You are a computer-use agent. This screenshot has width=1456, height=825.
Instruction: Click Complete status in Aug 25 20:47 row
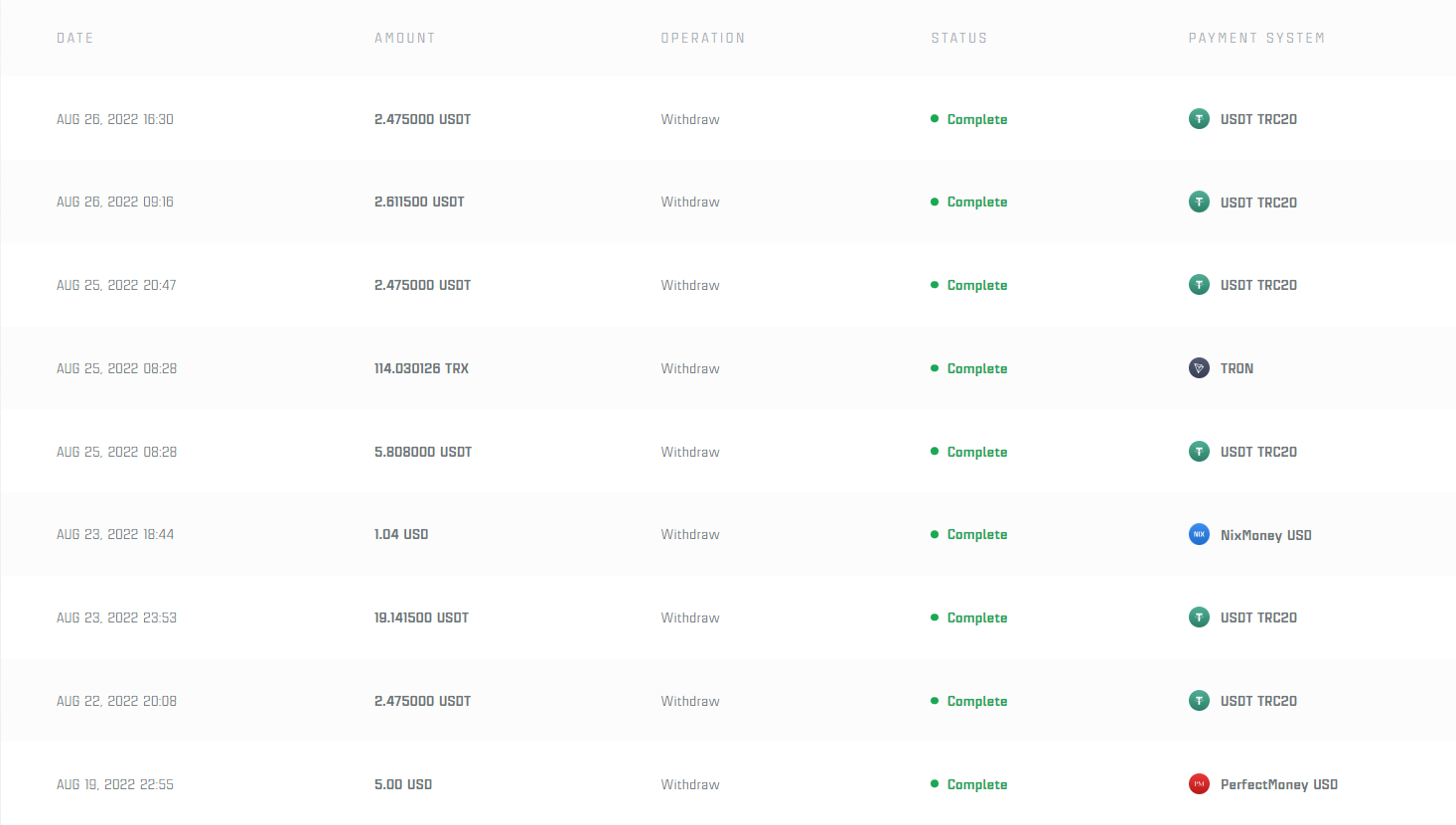click(977, 285)
